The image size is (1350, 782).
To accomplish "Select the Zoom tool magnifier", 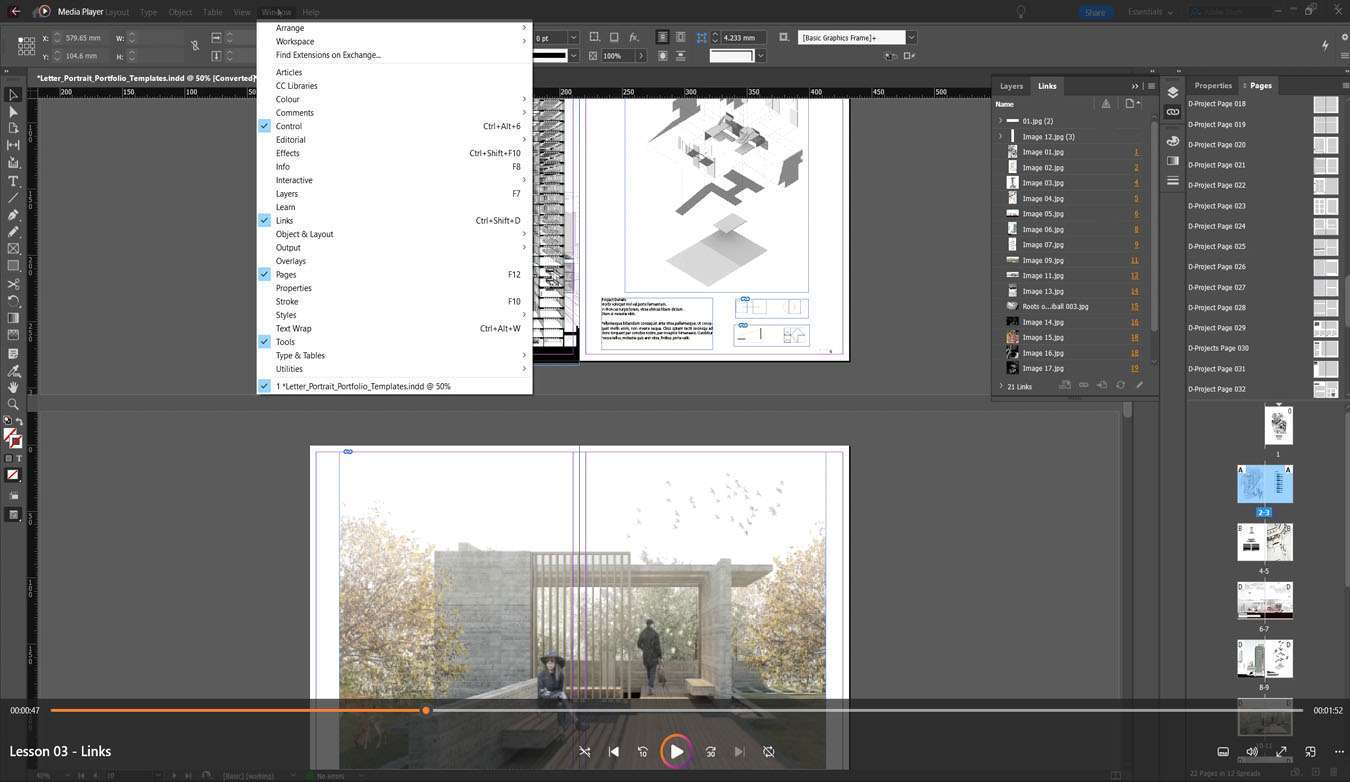I will tap(13, 404).
